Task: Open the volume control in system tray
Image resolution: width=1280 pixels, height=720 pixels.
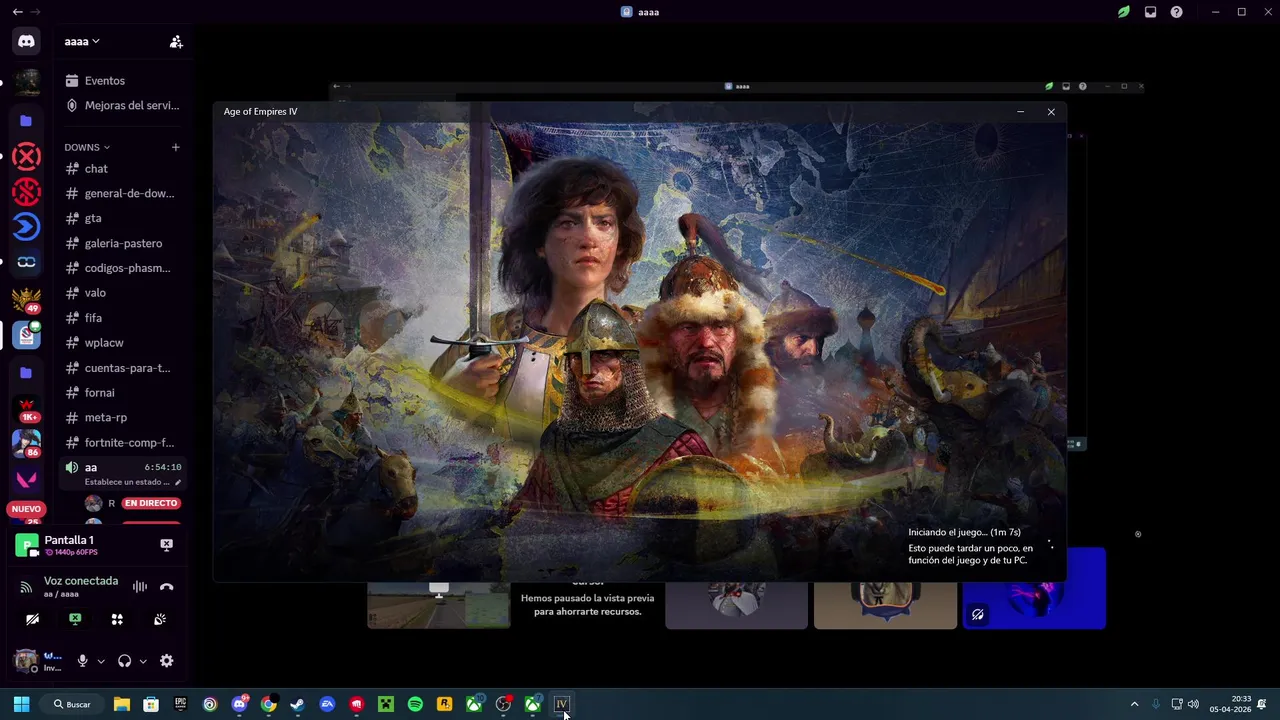Action: point(1193,704)
